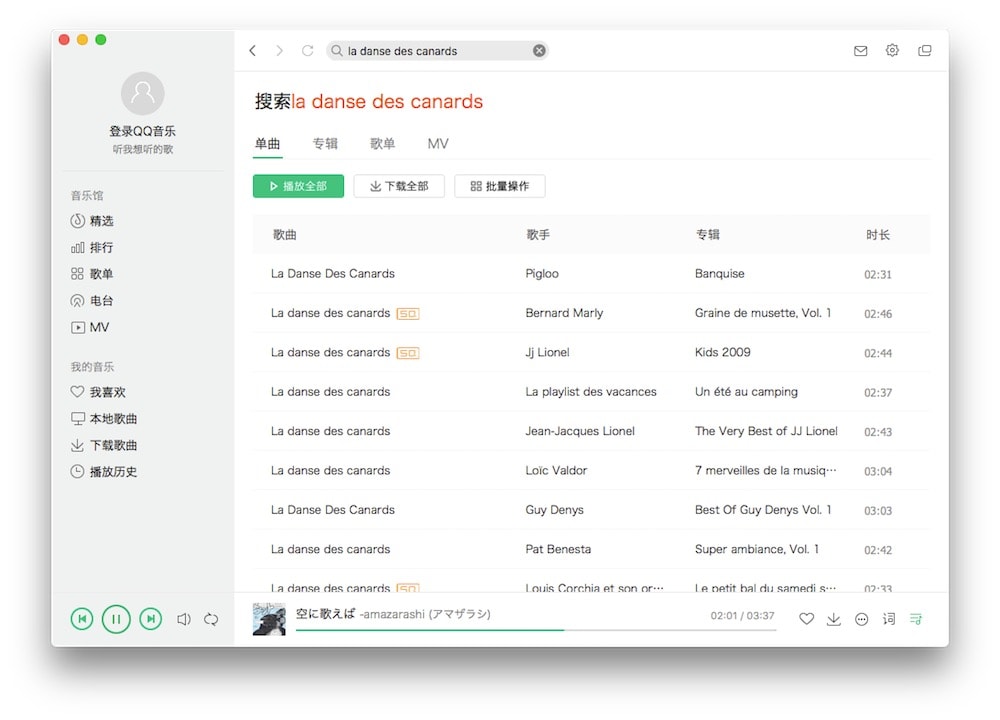Open artist Jj Lionel
This screenshot has height=720, width=1000.
(x=547, y=353)
